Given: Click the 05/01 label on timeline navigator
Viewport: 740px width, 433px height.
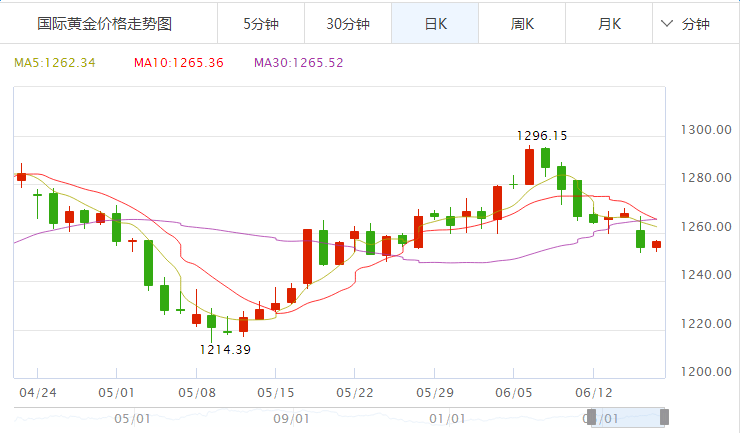Looking at the screenshot, I should [x=132, y=417].
